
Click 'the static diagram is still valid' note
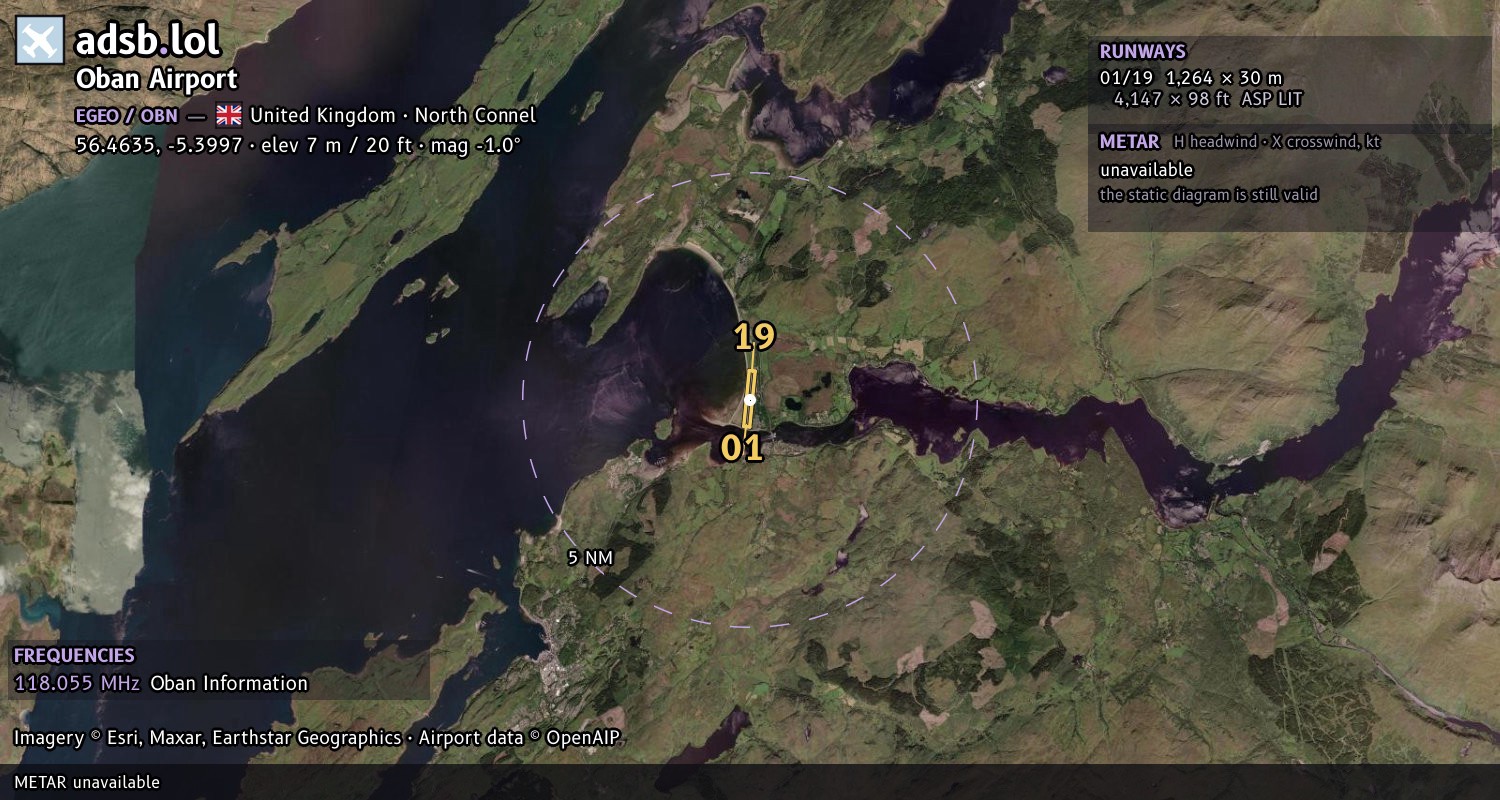(x=1209, y=195)
